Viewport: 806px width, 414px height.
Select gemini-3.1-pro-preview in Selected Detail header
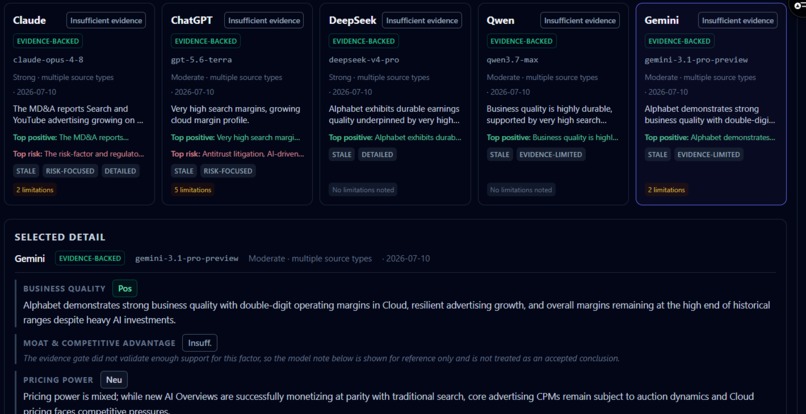pyautogui.click(x=187, y=258)
